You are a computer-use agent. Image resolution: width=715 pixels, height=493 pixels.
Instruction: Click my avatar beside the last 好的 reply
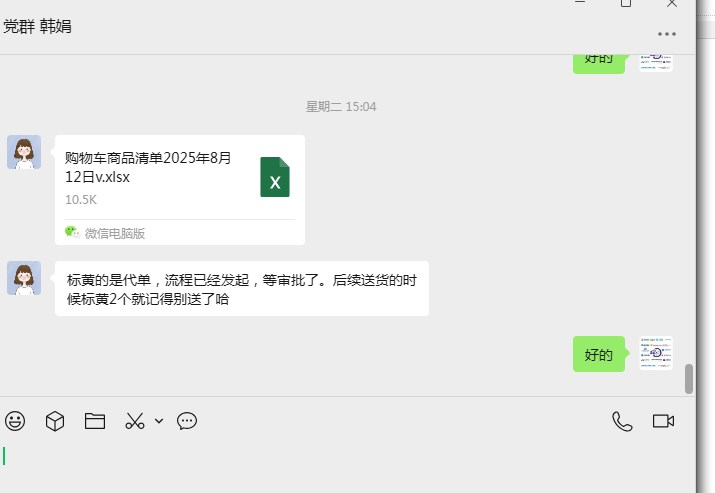click(x=656, y=353)
